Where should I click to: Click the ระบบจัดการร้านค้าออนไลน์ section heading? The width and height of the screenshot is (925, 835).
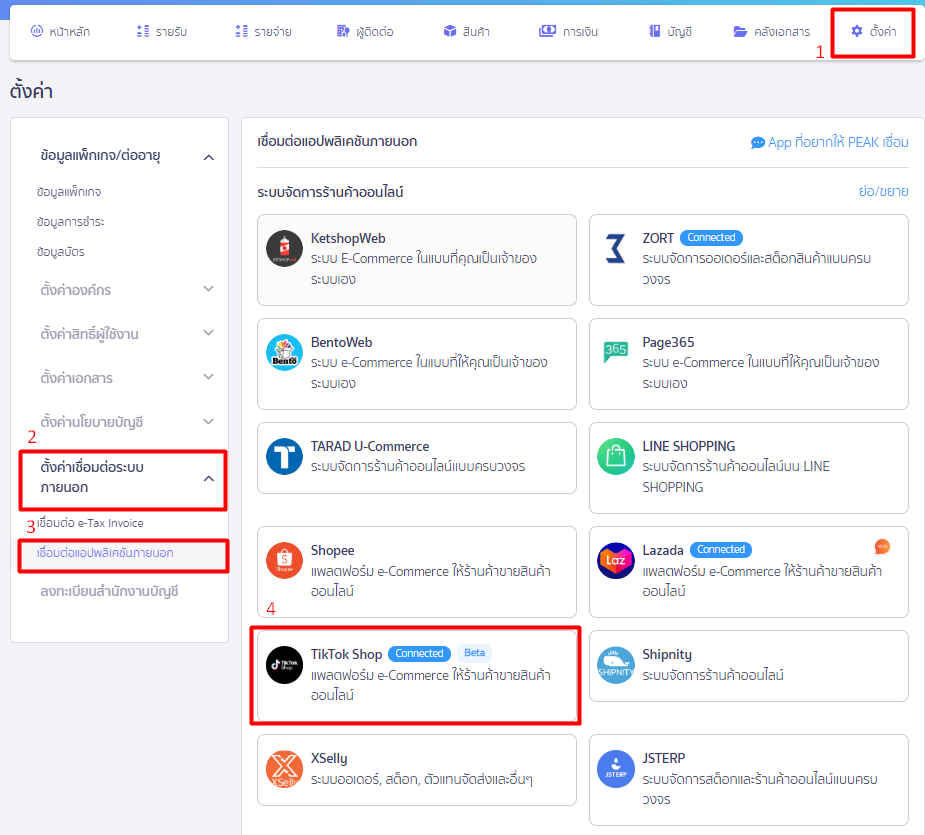coord(330,192)
